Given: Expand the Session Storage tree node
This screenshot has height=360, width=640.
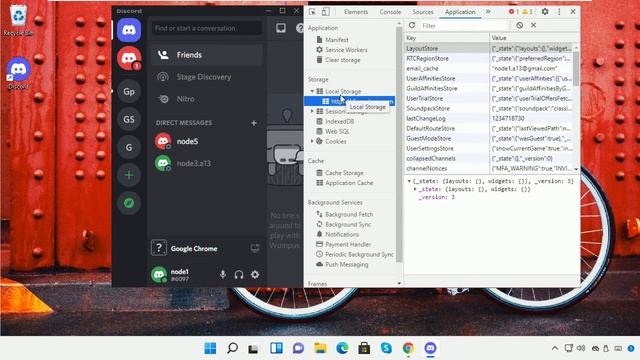Looking at the screenshot, I should pyautogui.click(x=312, y=111).
